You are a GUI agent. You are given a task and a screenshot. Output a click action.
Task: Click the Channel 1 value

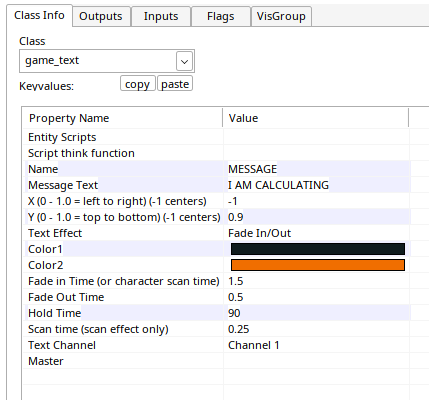[254, 345]
